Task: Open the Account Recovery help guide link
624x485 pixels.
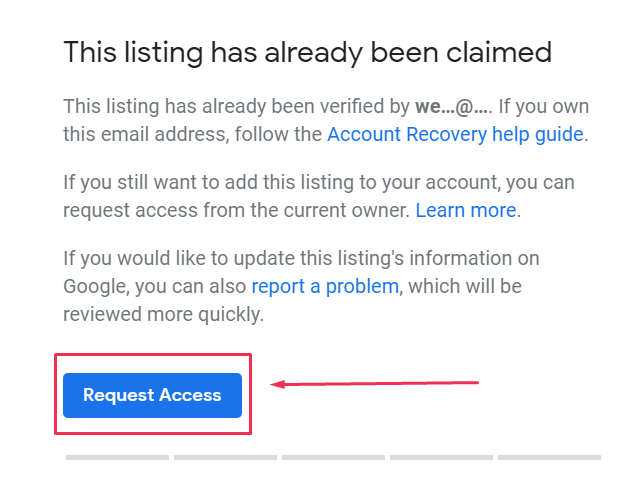Action: click(454, 133)
